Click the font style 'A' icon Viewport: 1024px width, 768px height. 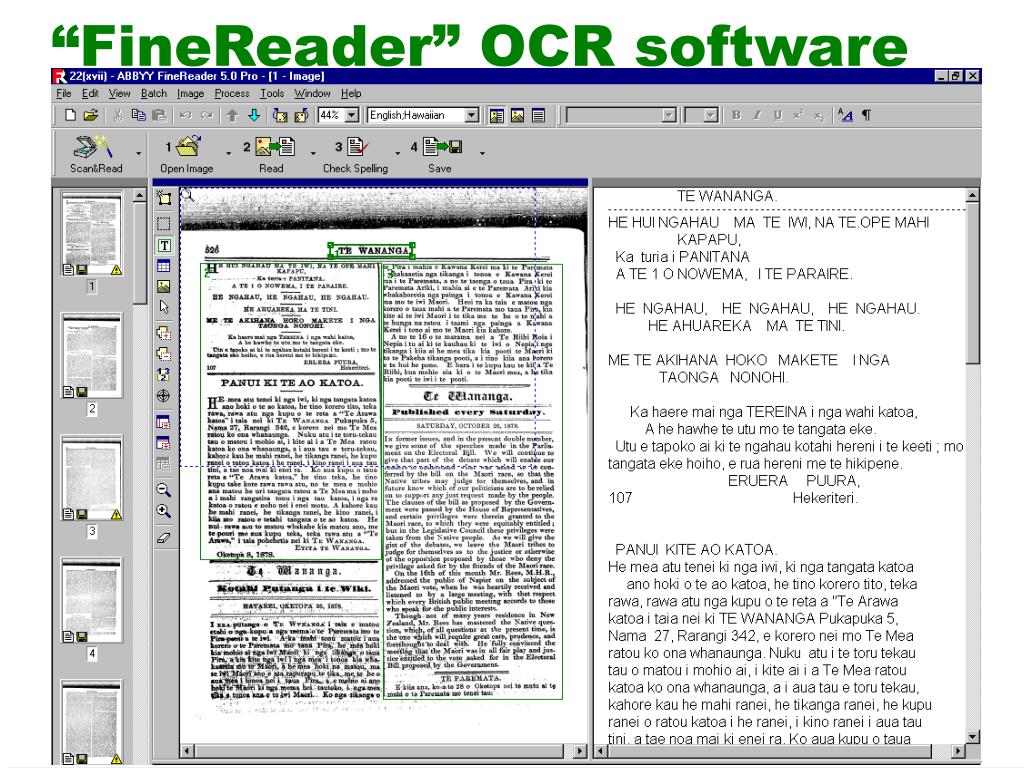pyautogui.click(x=845, y=116)
